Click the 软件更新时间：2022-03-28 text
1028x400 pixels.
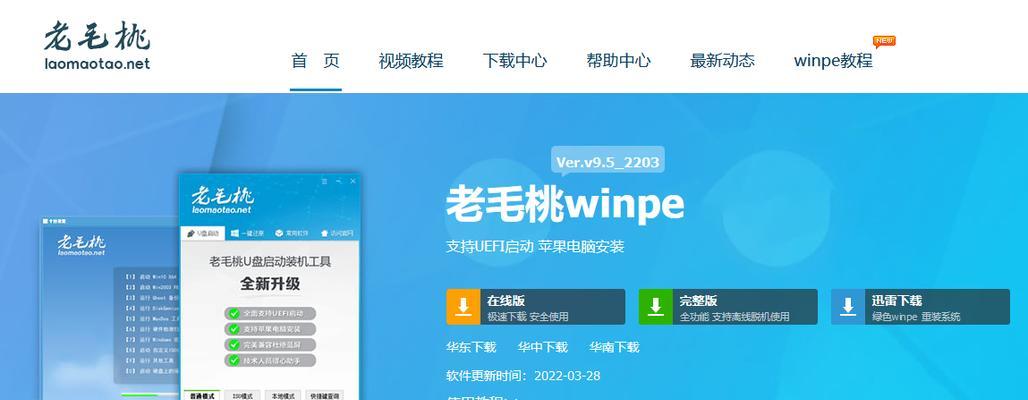click(523, 376)
